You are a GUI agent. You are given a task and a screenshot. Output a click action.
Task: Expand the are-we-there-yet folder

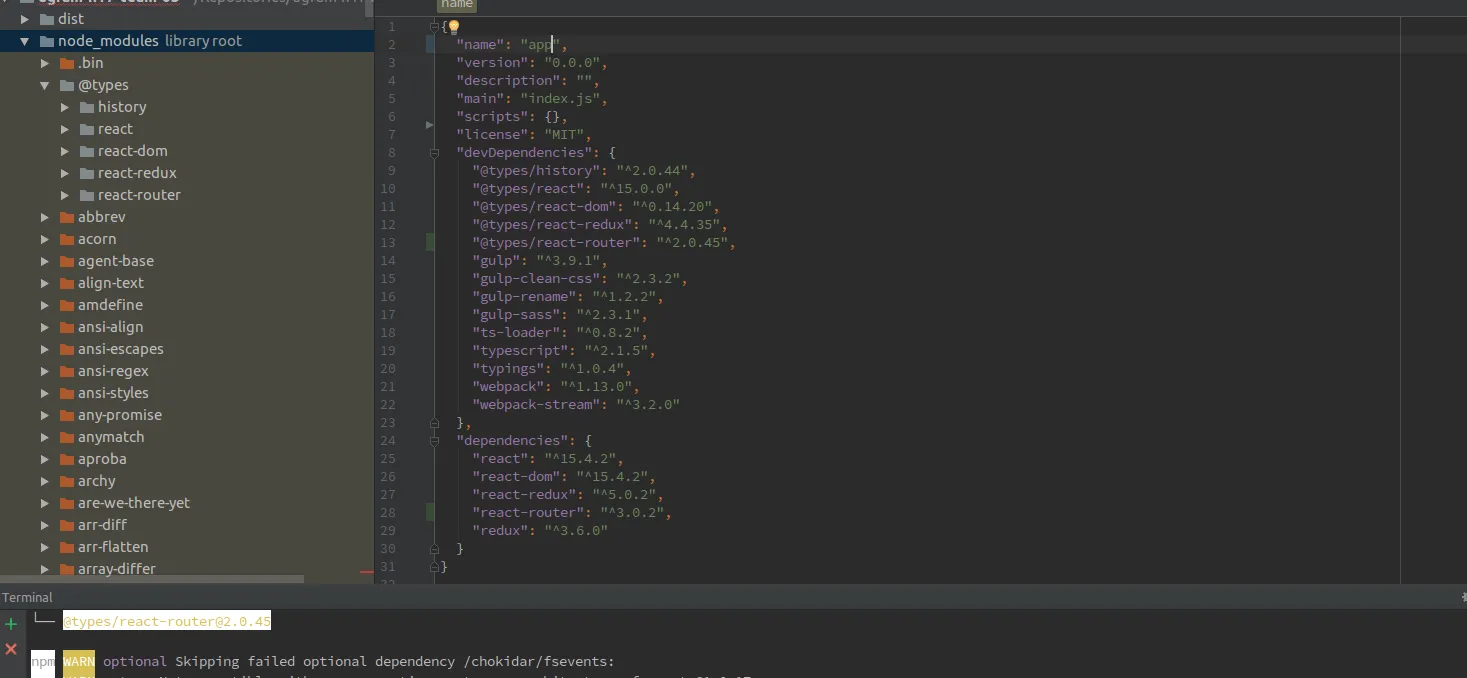pyautogui.click(x=45, y=503)
